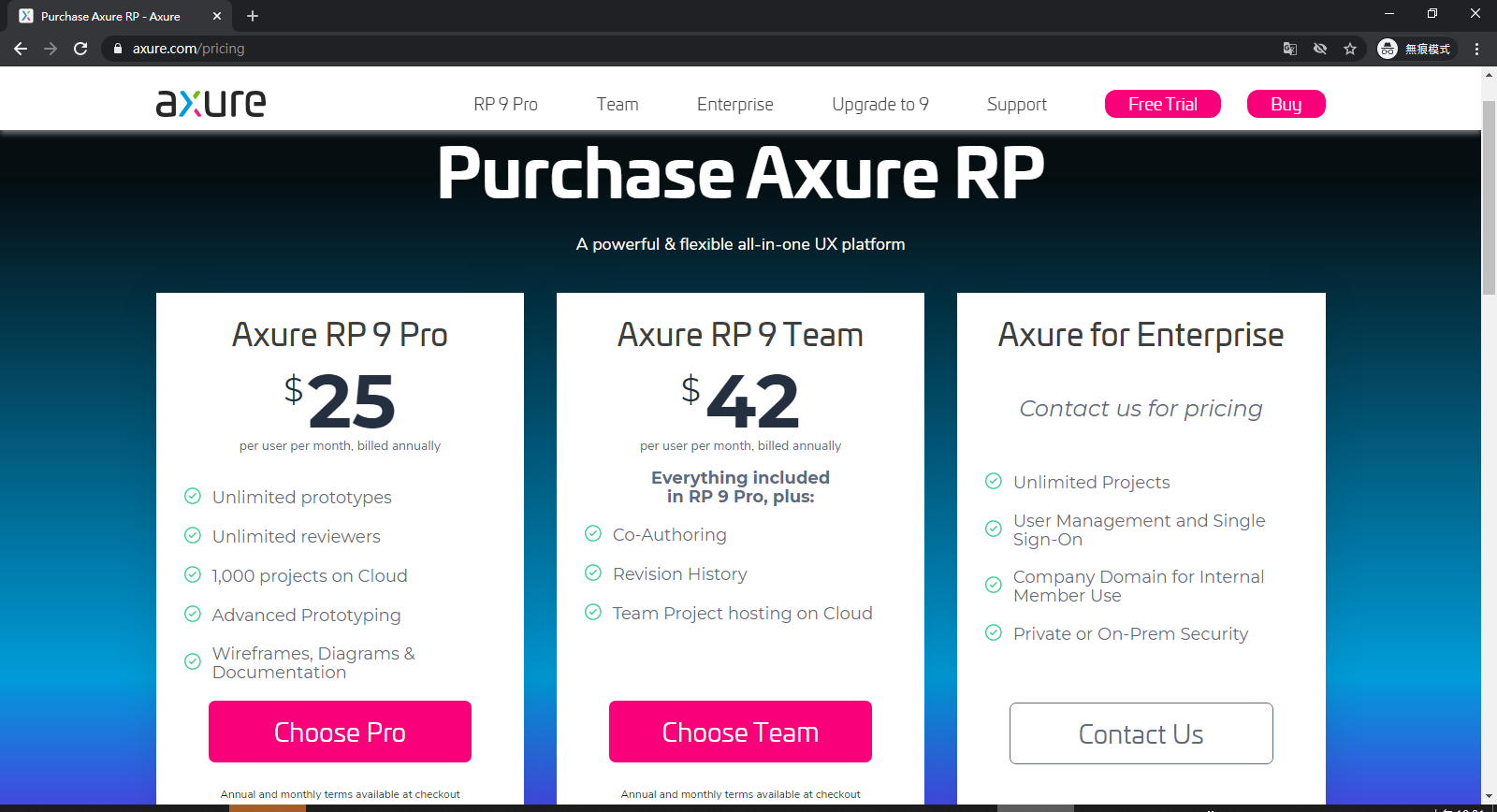
Task: Click the Axure logo in the header
Action: [211, 103]
